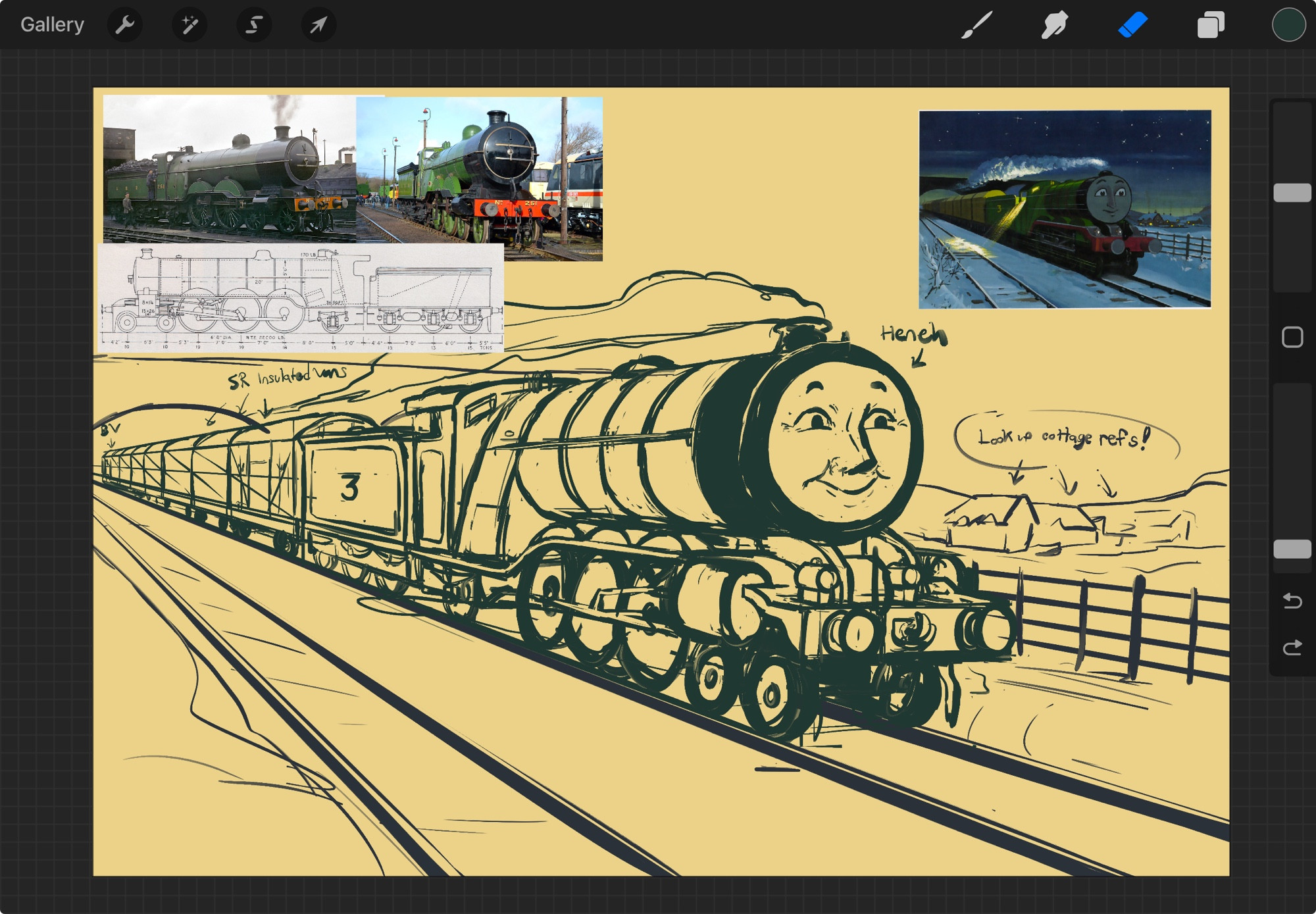Tap the number 3 on the tender

[350, 488]
